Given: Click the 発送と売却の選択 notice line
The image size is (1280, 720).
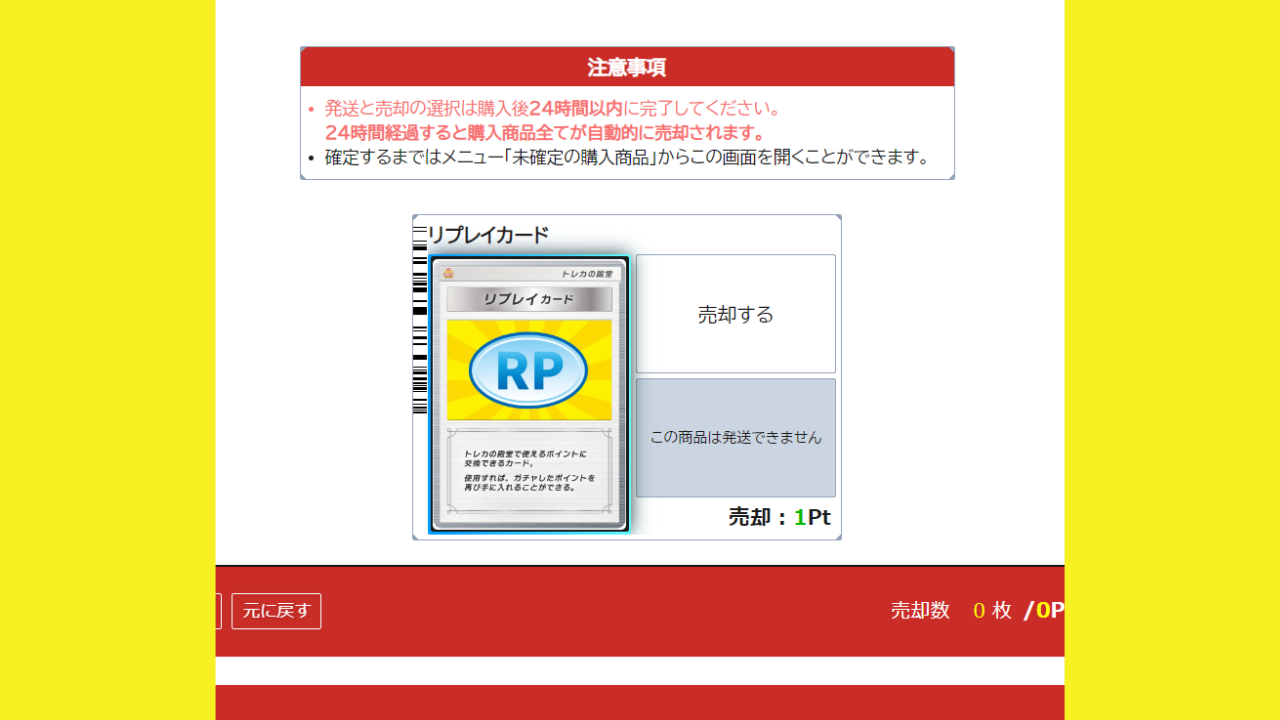Looking at the screenshot, I should pos(553,108).
